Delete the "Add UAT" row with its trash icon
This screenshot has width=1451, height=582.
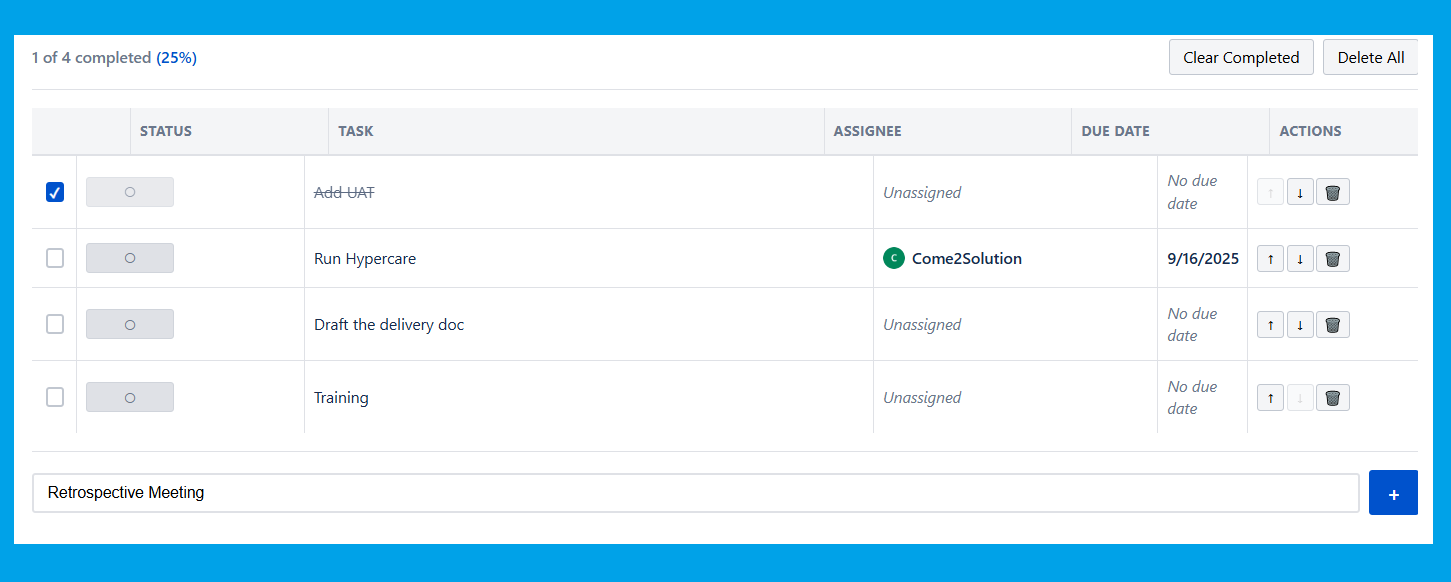[1333, 191]
